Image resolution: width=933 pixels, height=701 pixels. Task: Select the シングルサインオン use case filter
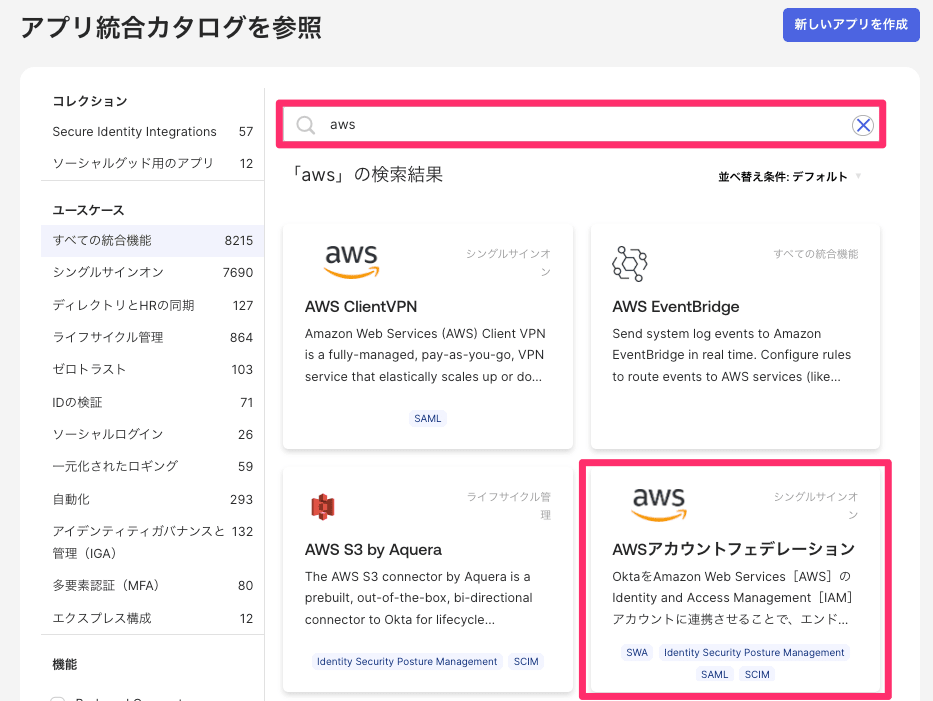pos(108,273)
